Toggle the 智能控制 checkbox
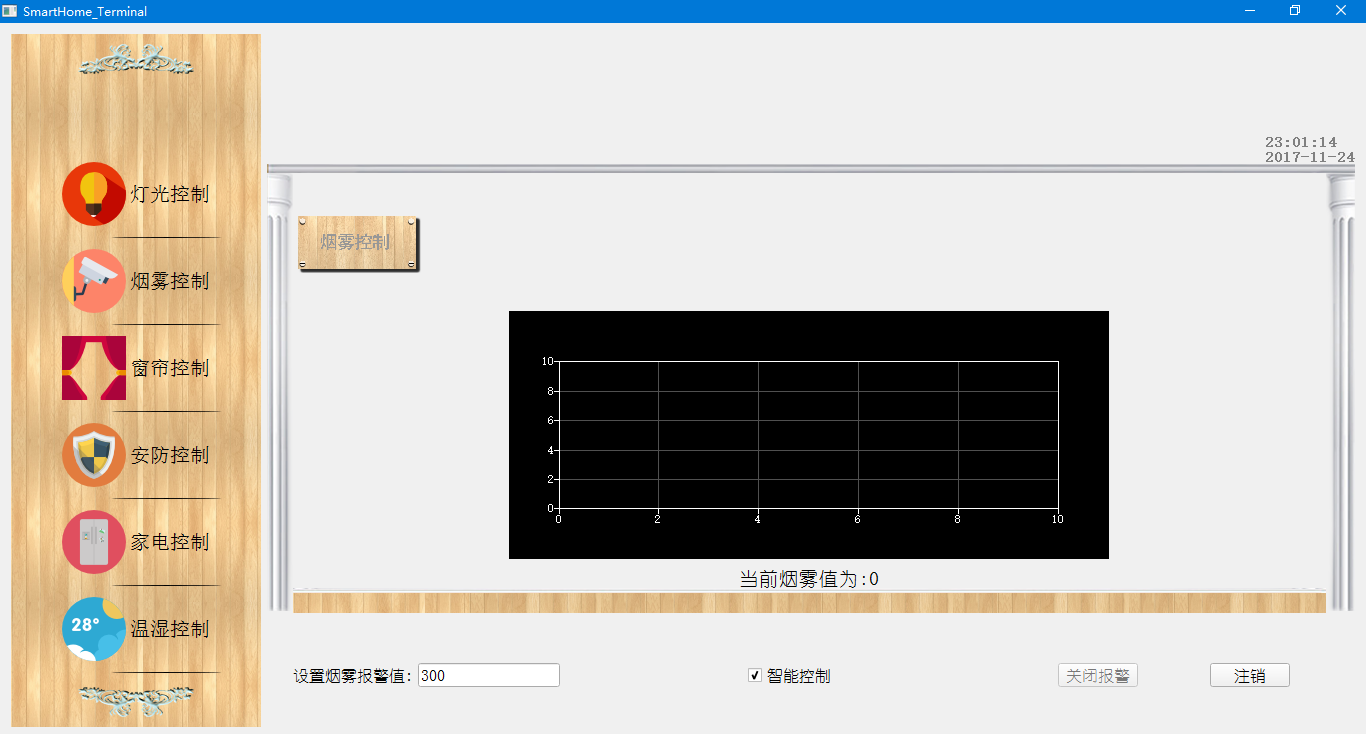This screenshot has width=1366, height=734. pyautogui.click(x=755, y=676)
